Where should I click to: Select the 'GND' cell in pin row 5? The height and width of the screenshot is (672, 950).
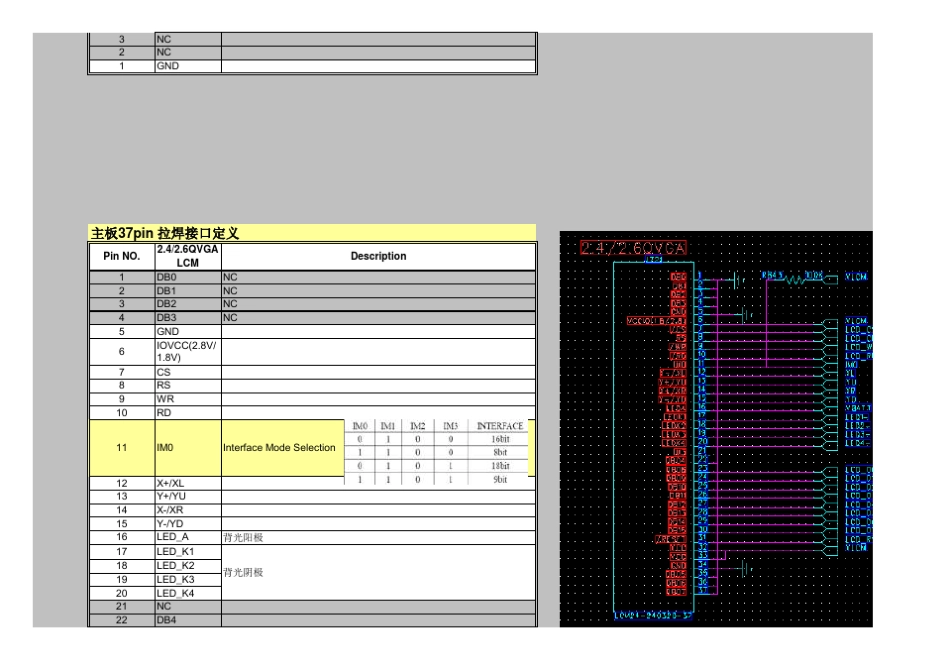click(x=188, y=331)
